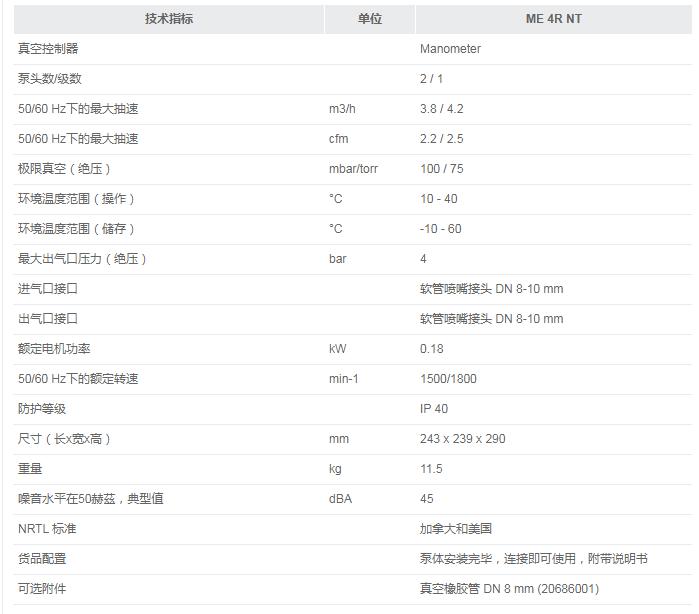
Task: Click the value -10 - 60
Action: tap(440, 229)
